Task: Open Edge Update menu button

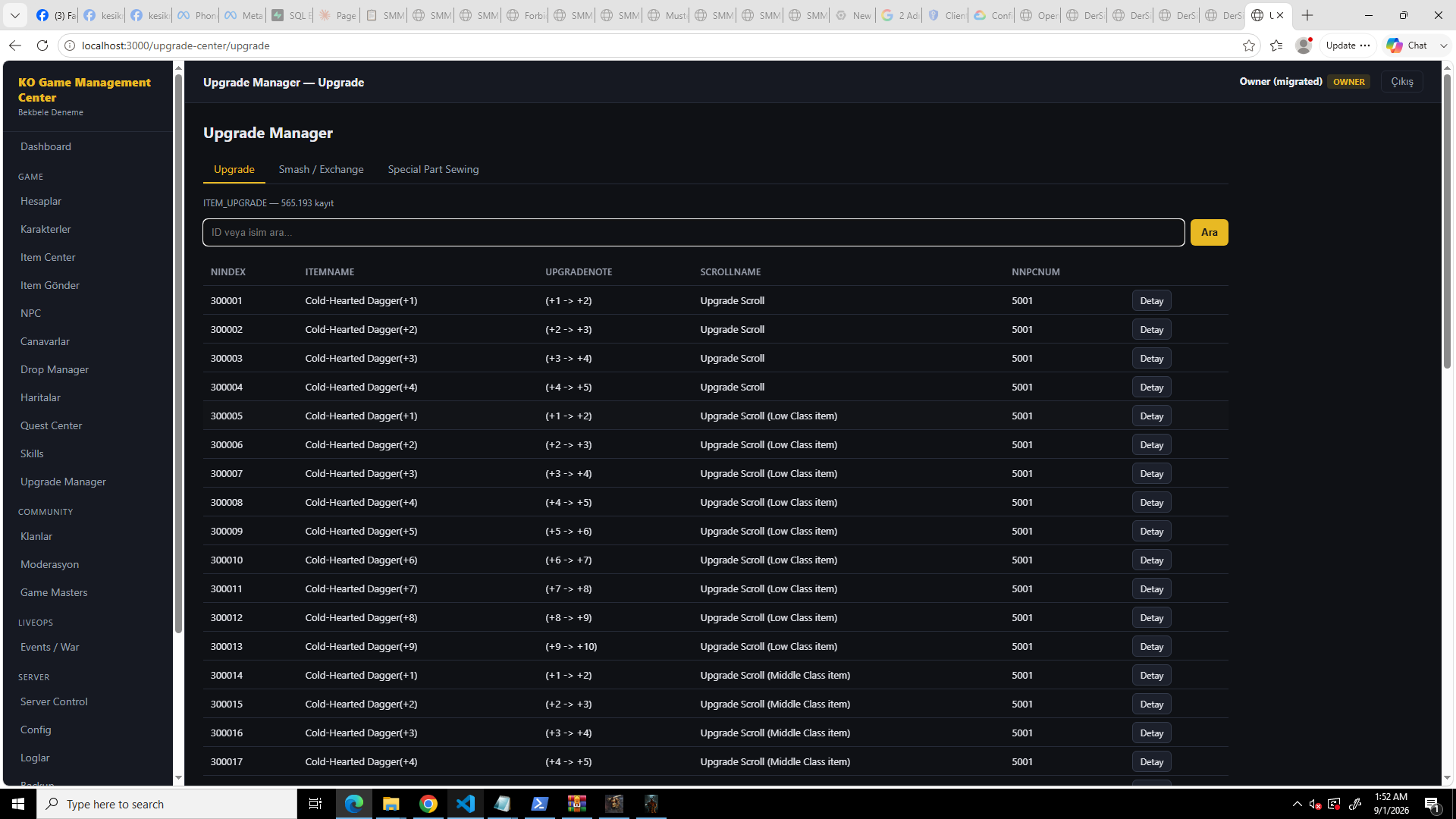Action: click(x=1348, y=45)
